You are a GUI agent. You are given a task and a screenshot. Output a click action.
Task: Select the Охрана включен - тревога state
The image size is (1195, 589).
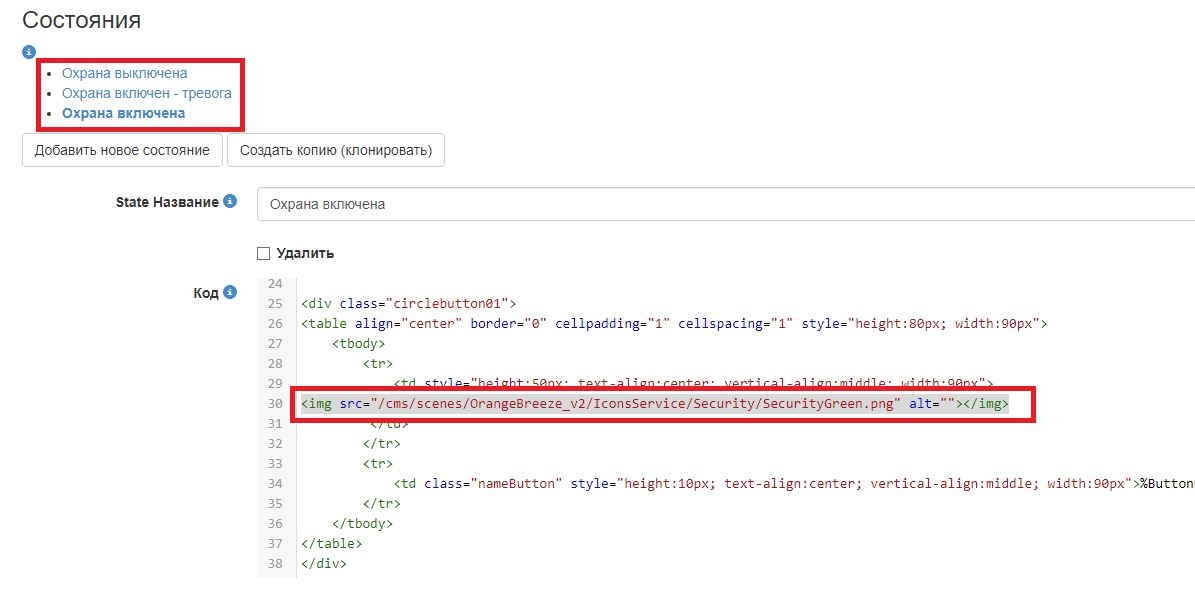pyautogui.click(x=146, y=93)
